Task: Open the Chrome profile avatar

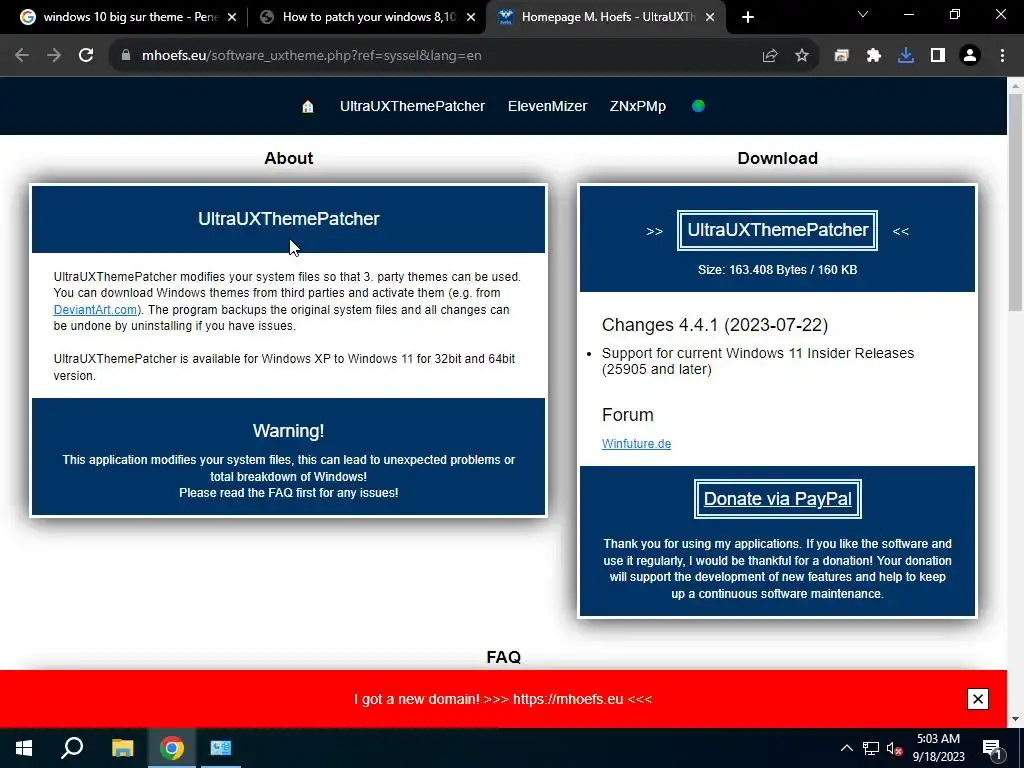Action: (970, 56)
